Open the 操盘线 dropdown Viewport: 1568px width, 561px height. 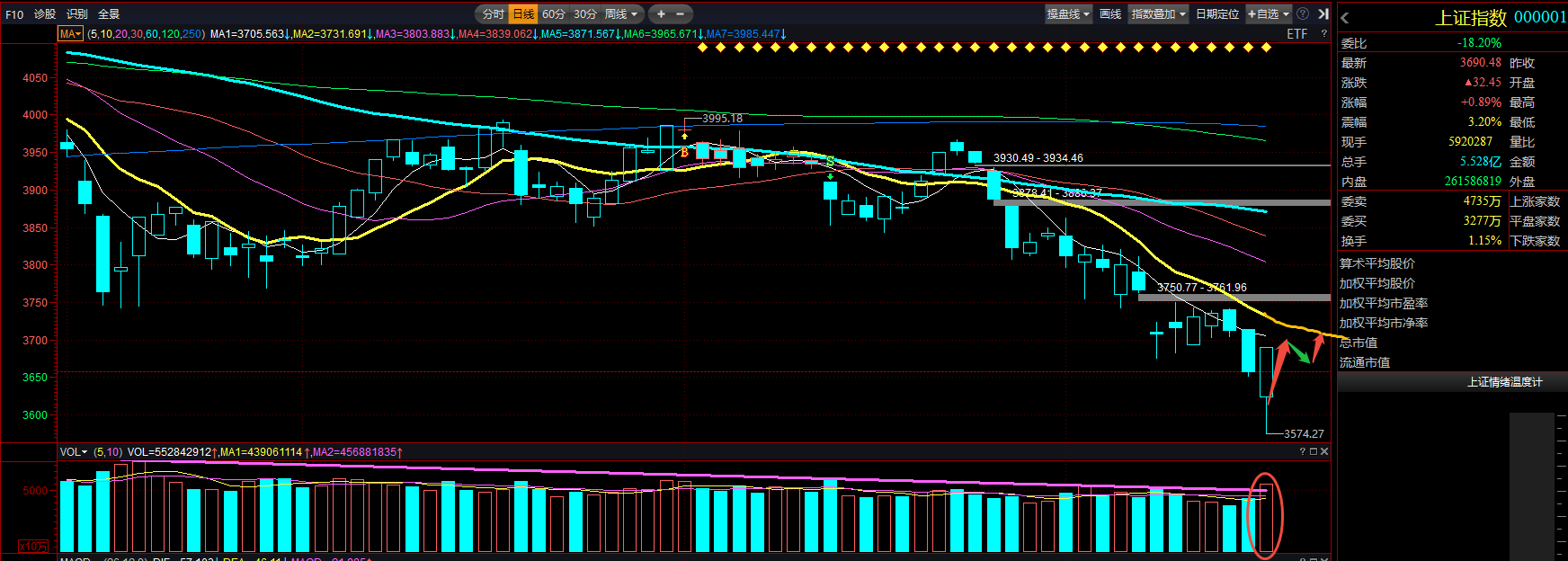click(x=1068, y=14)
